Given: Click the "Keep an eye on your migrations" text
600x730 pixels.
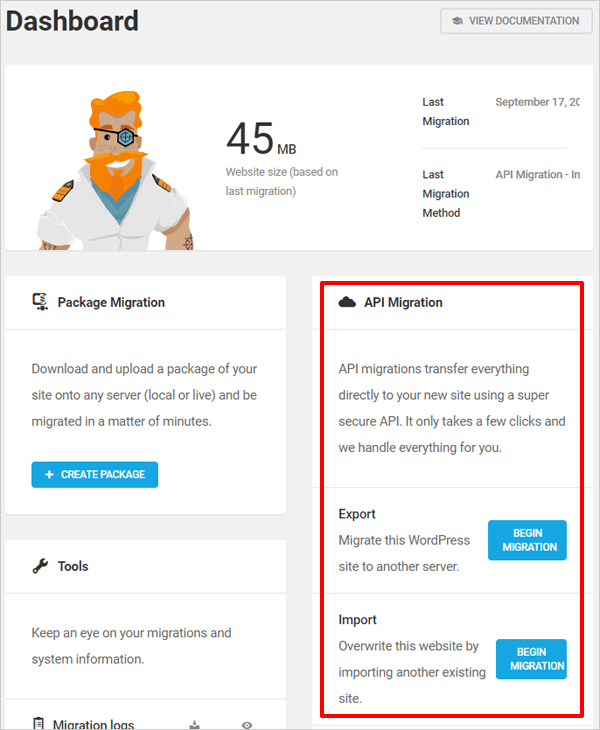Looking at the screenshot, I should (x=131, y=646).
